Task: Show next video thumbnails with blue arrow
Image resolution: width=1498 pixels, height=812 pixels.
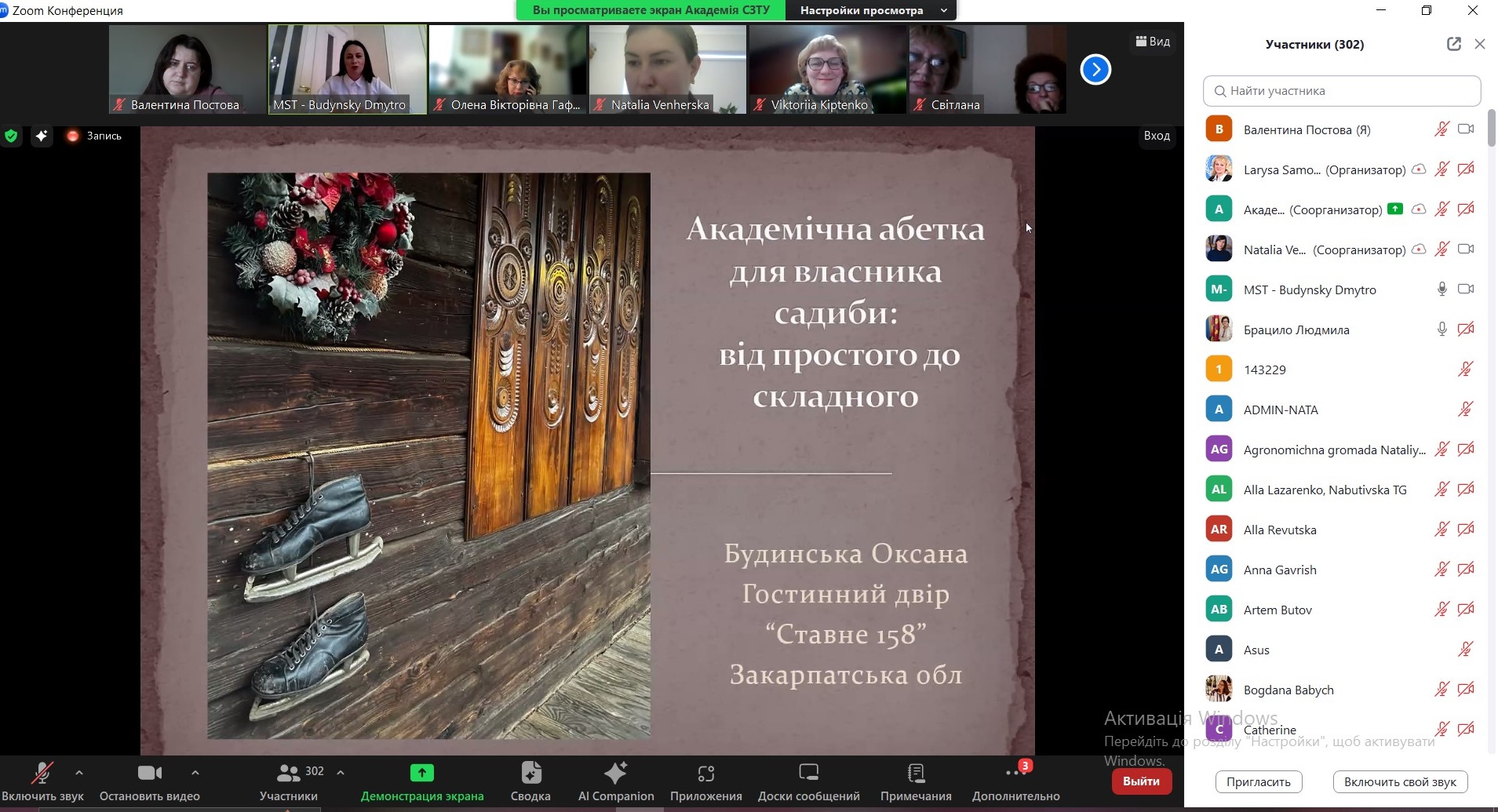Action: click(x=1095, y=70)
